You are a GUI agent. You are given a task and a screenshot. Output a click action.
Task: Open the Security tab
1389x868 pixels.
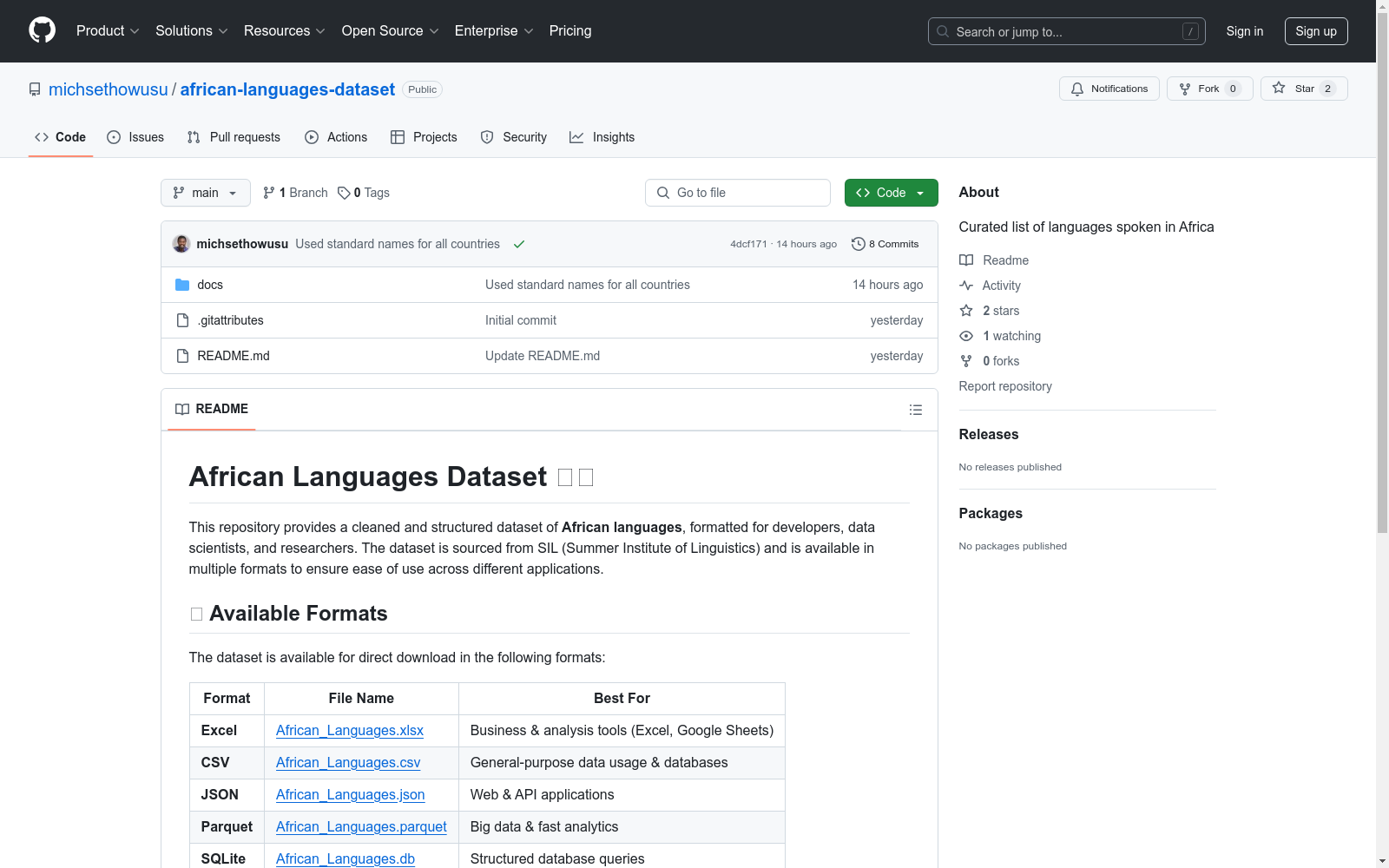[514, 137]
